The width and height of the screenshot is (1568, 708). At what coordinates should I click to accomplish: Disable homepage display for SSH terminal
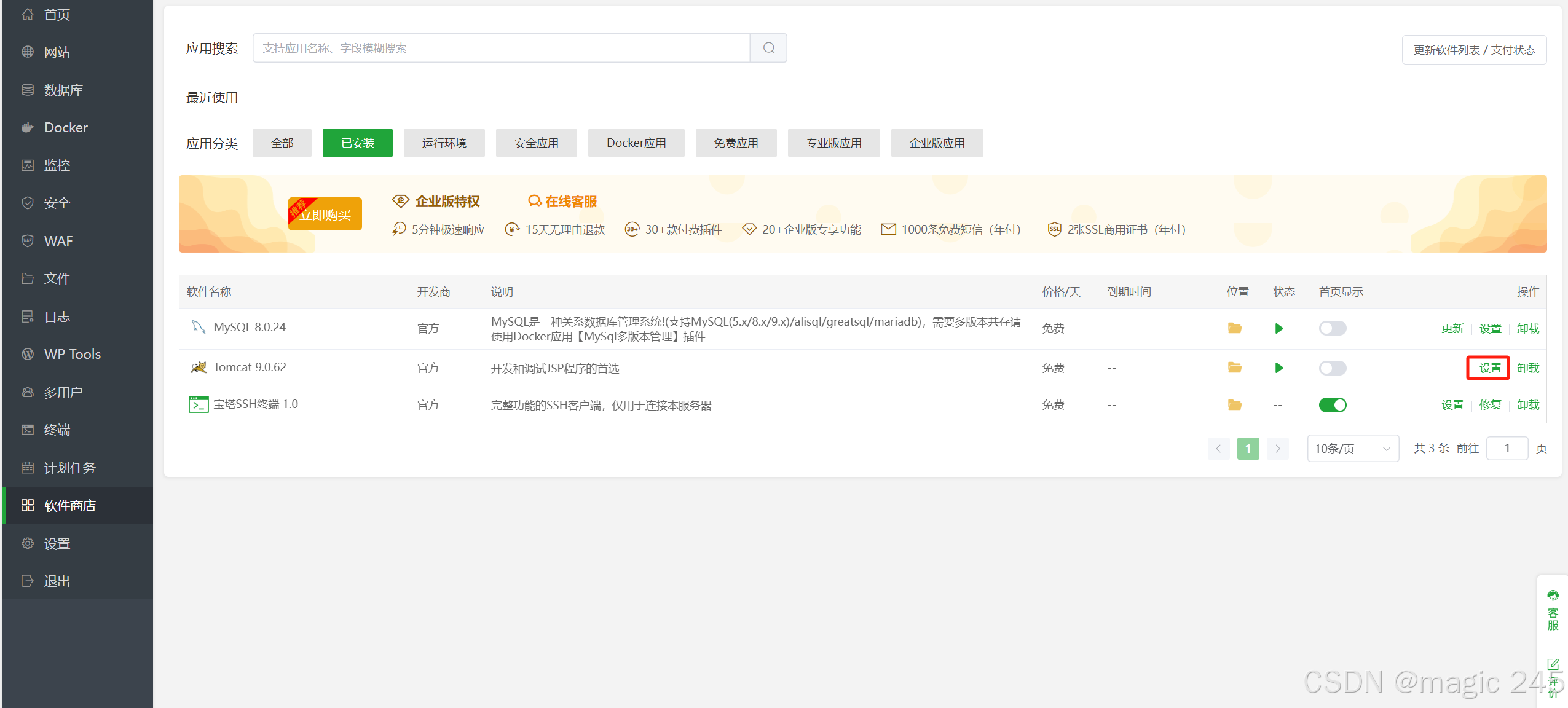coord(1332,405)
